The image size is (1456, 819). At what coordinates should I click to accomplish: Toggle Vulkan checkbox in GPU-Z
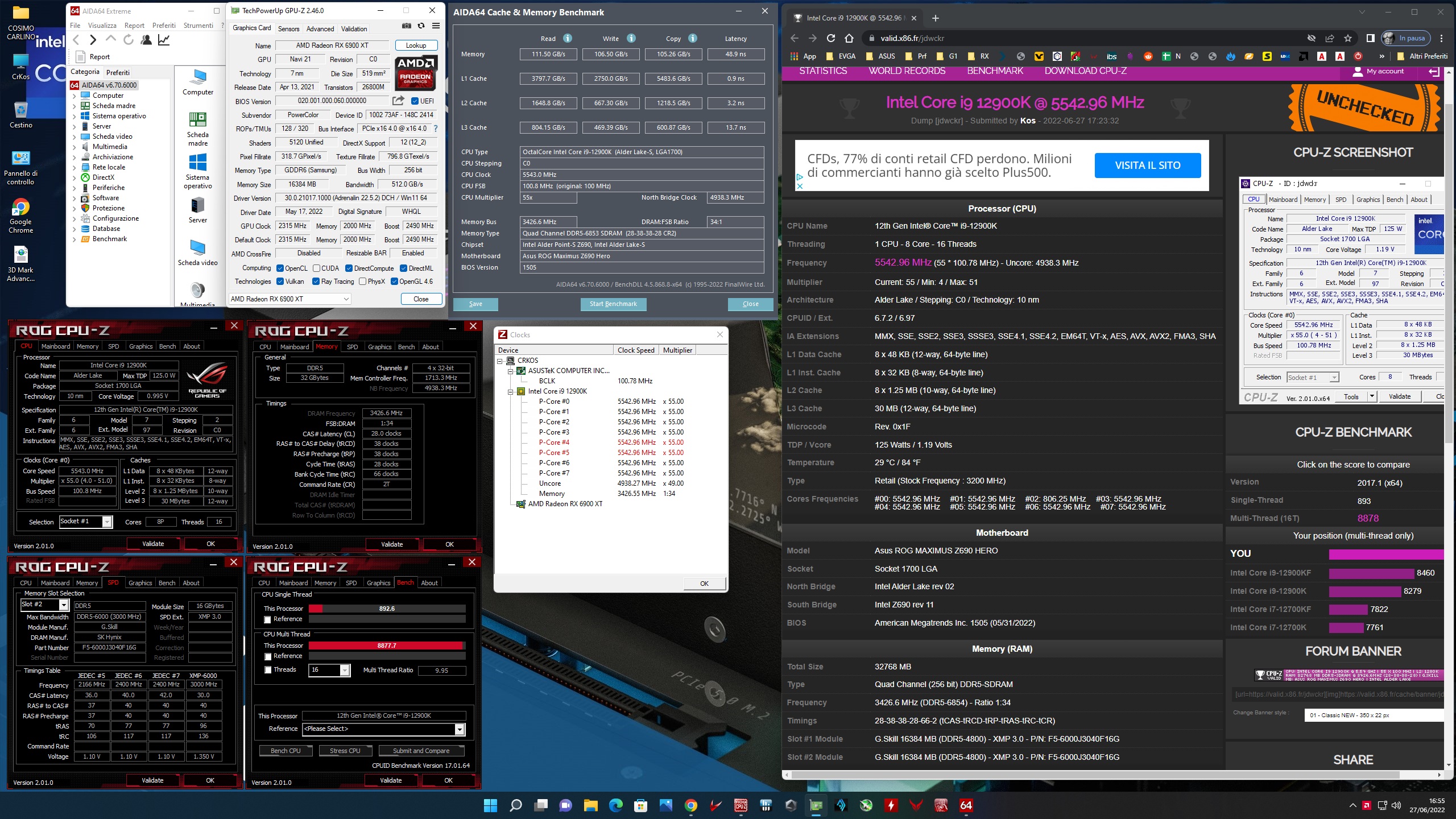280,282
